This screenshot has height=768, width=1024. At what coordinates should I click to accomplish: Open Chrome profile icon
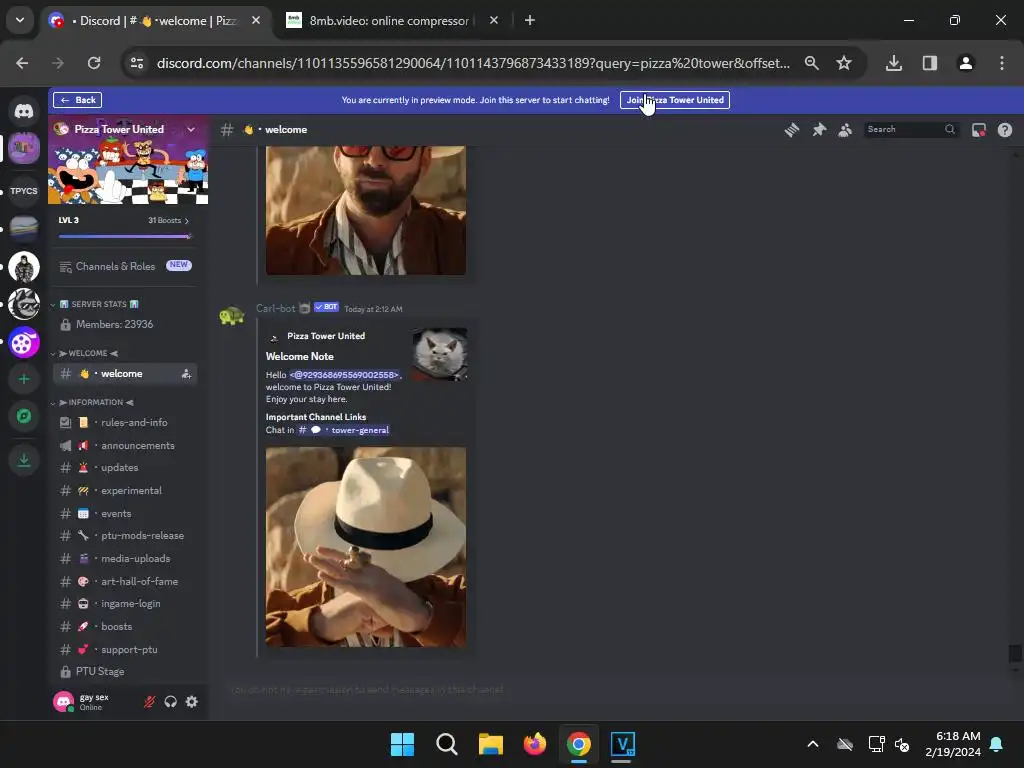point(966,63)
